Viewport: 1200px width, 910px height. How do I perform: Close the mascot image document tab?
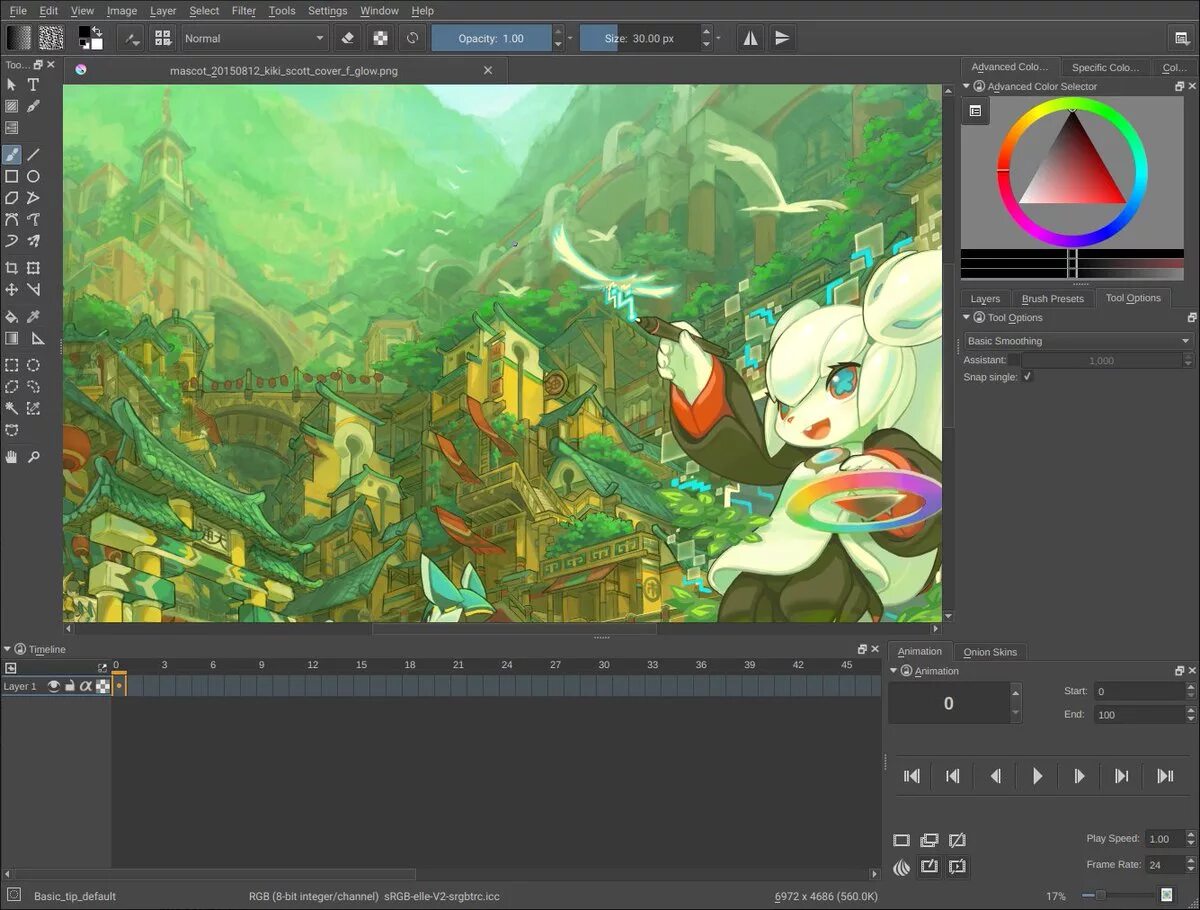pos(488,70)
